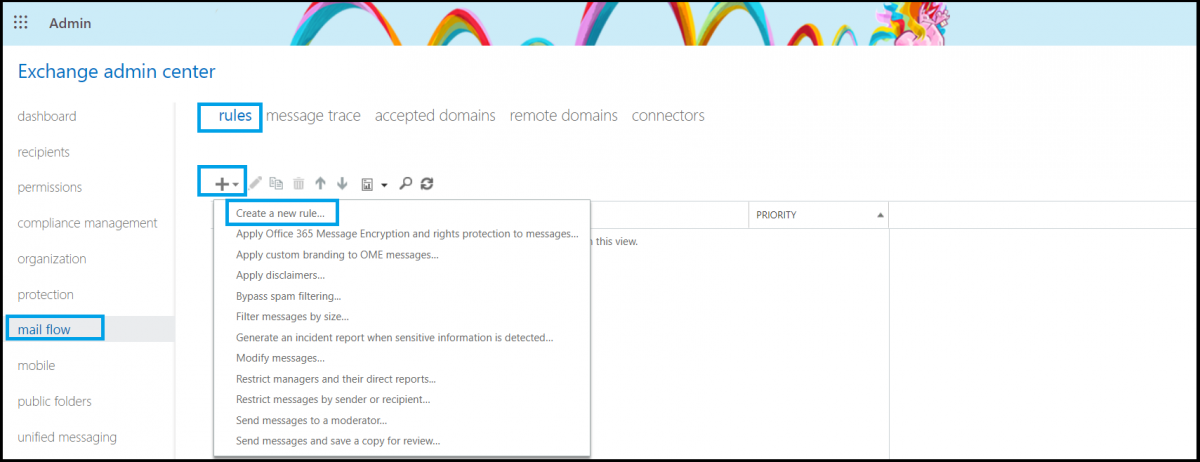Click the export report icon
Viewport: 1200px width, 462px height.
point(368,185)
